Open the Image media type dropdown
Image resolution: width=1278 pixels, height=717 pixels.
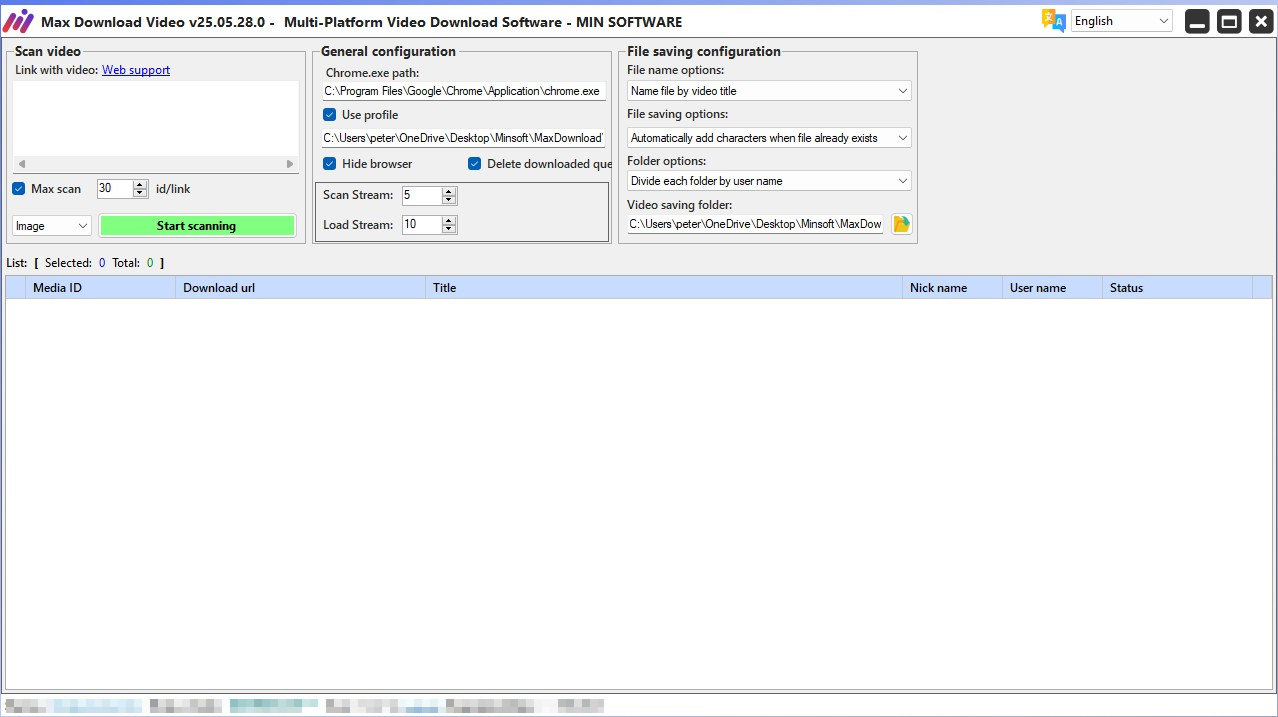click(x=52, y=226)
